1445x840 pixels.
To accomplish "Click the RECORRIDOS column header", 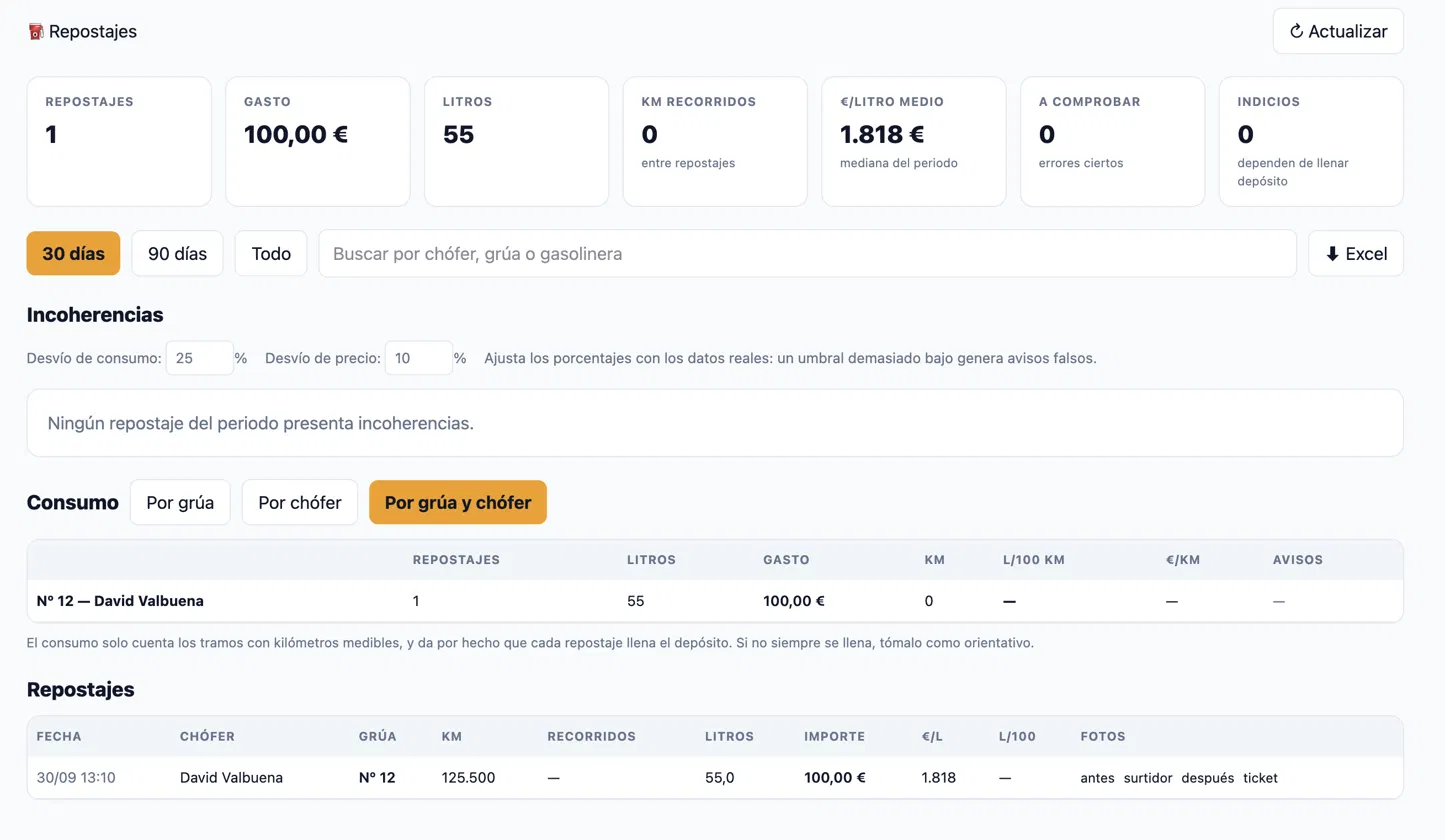I will [592, 736].
